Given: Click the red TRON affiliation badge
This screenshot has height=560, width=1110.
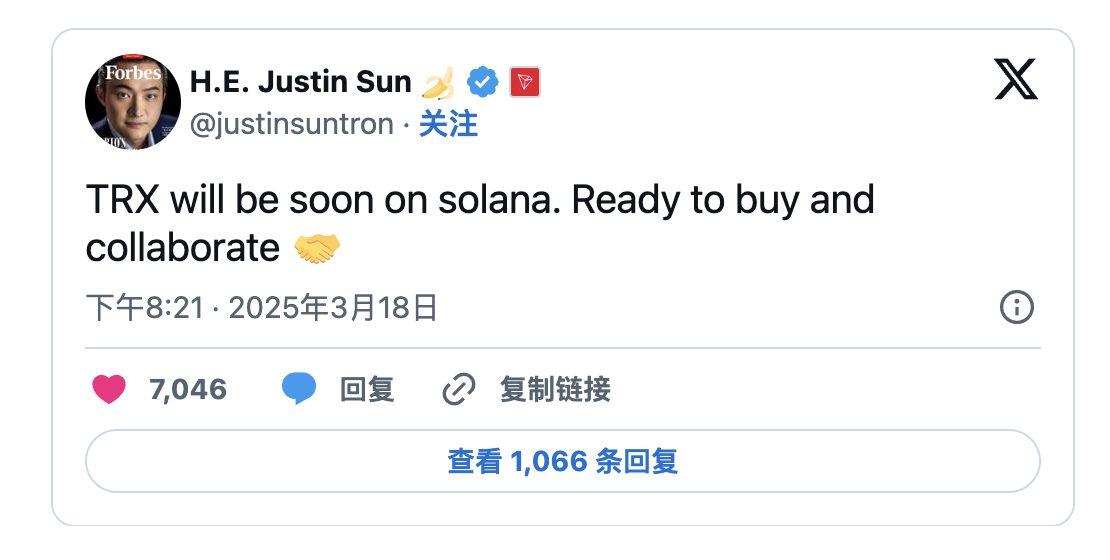Looking at the screenshot, I should pos(525,82).
